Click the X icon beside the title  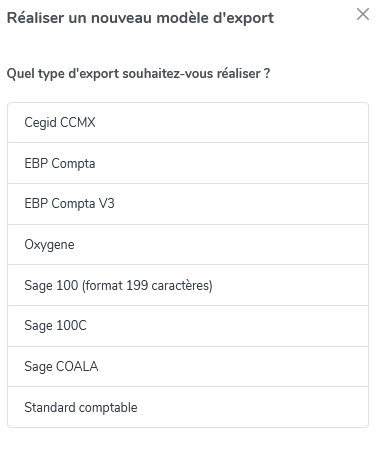tap(363, 14)
